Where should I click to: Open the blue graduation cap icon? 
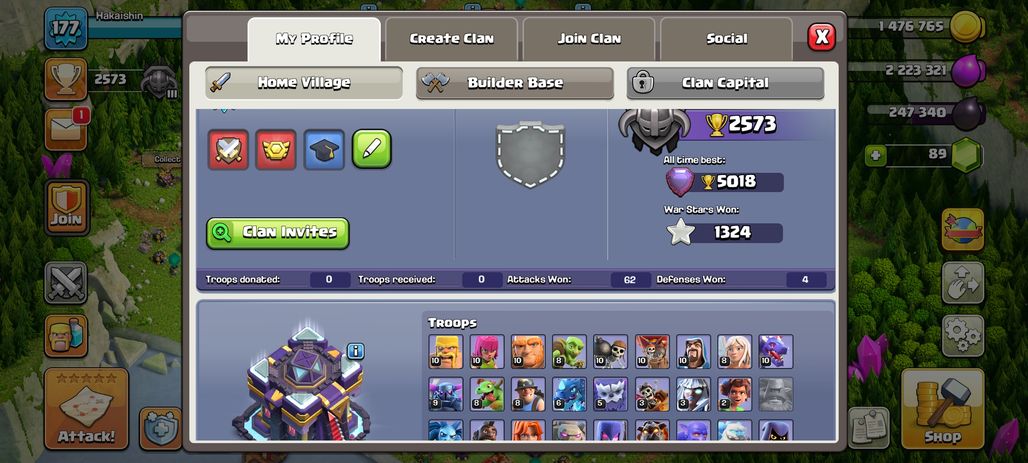point(324,150)
